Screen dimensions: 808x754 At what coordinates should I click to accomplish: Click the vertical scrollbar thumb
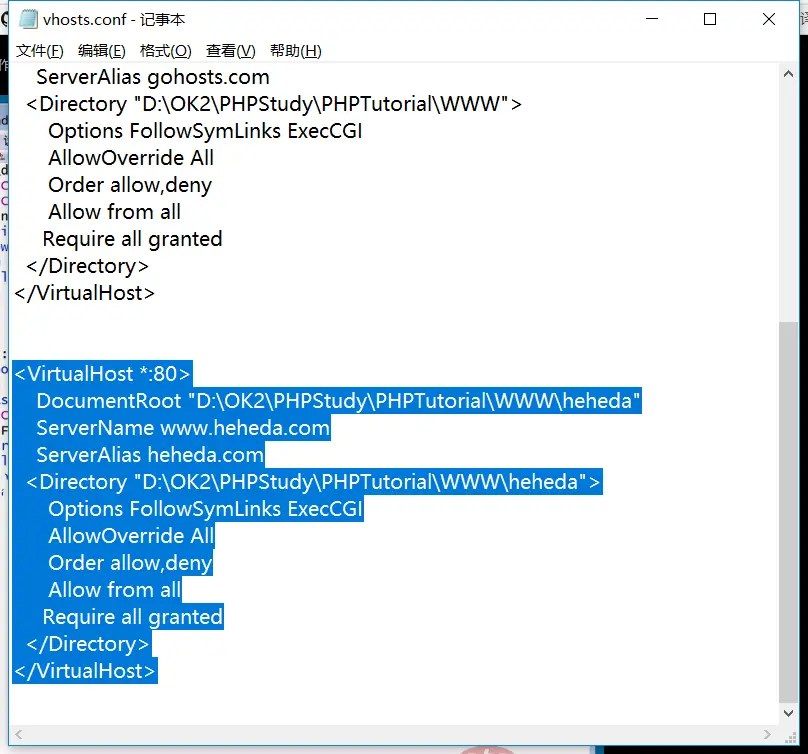788,512
